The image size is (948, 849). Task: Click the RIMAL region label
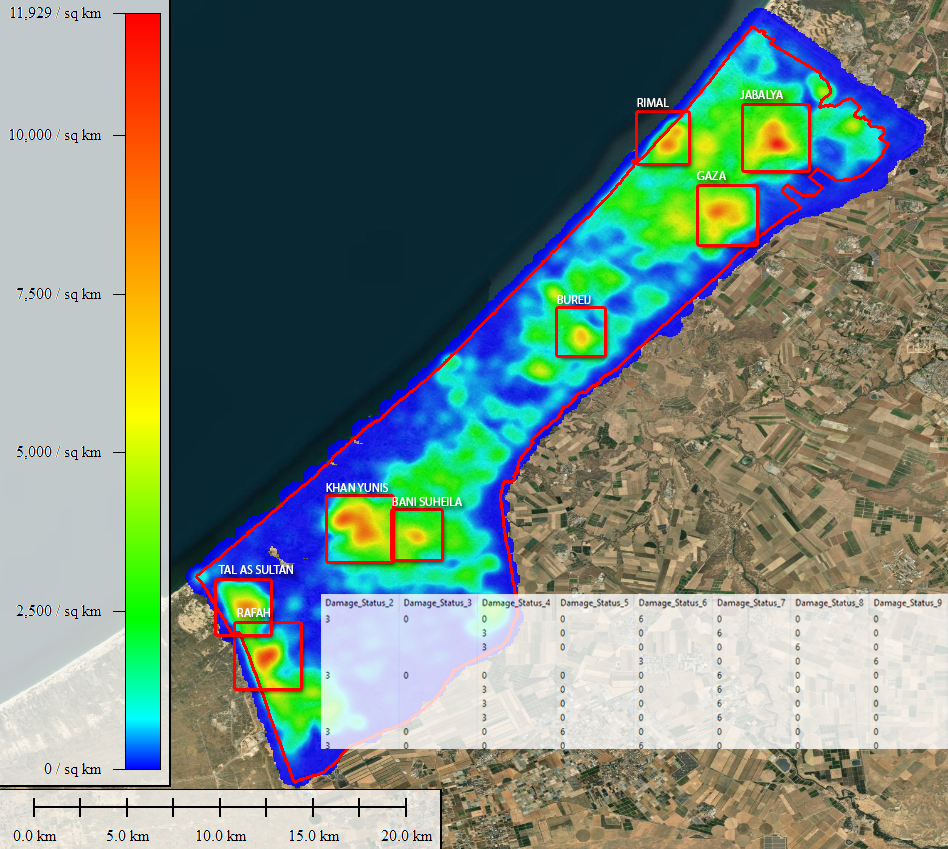pos(652,103)
